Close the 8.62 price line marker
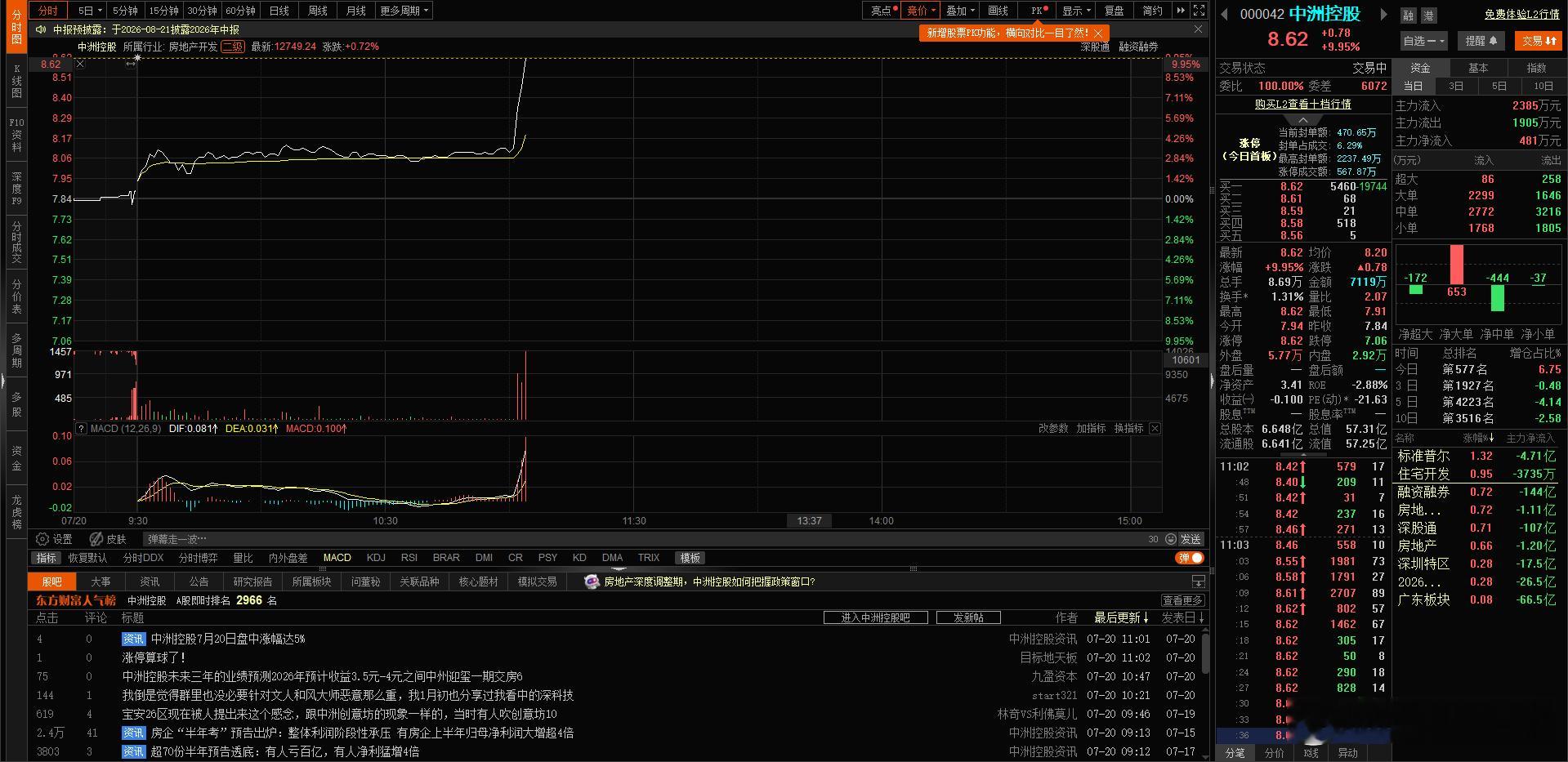The image size is (1568, 762). tap(80, 64)
